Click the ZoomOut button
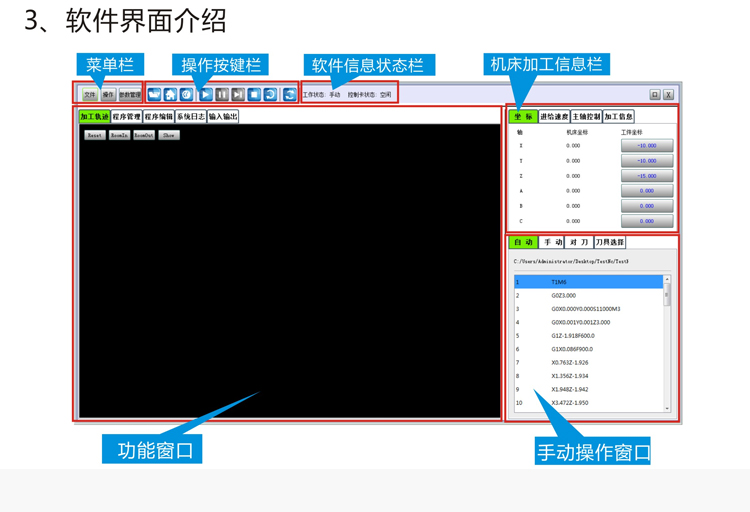 [144, 135]
